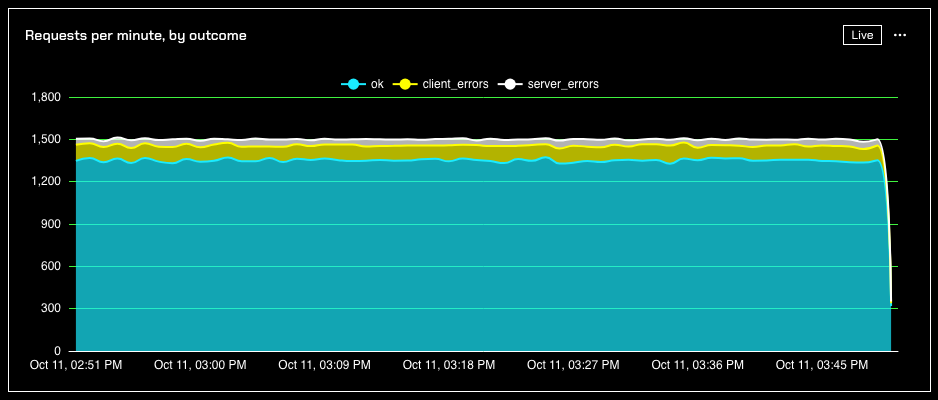Click the cyan ok legend marker
Viewport: 938px width, 400px height.
(353, 84)
